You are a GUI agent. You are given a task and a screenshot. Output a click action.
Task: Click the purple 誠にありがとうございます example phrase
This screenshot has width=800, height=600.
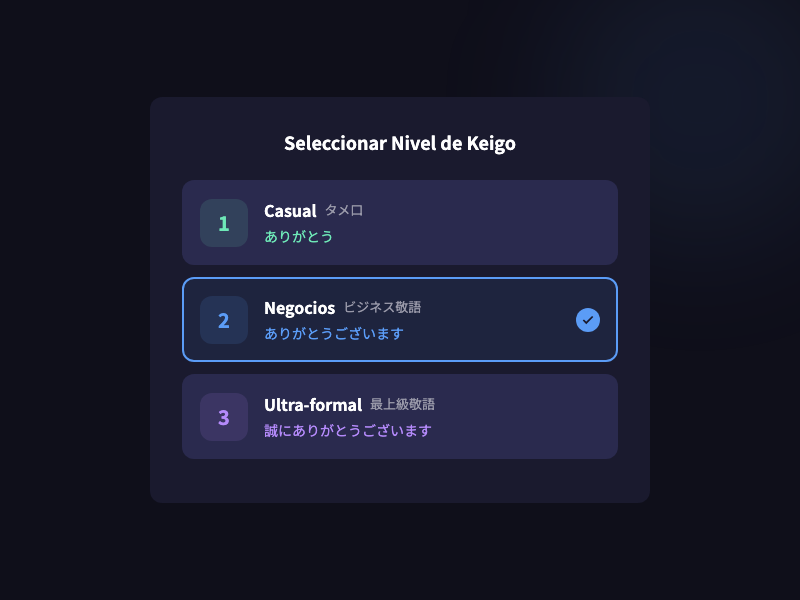pos(347,431)
